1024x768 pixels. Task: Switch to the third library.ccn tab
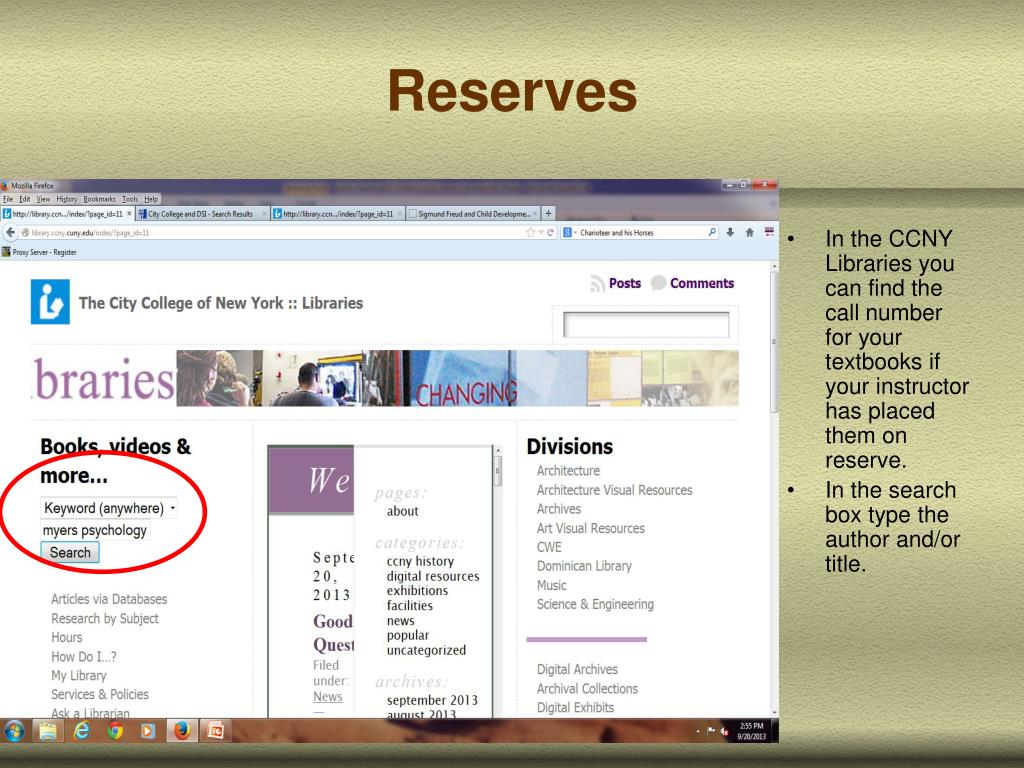tap(338, 214)
